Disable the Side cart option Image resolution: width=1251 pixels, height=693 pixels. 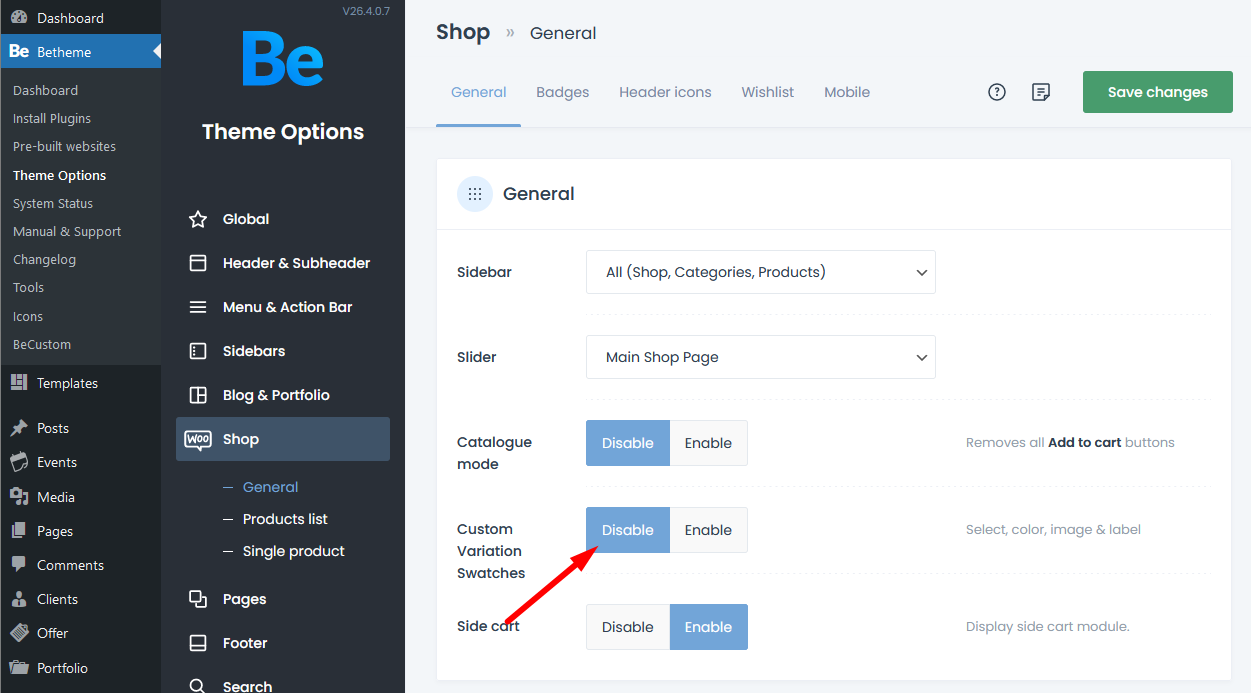pyautogui.click(x=627, y=627)
